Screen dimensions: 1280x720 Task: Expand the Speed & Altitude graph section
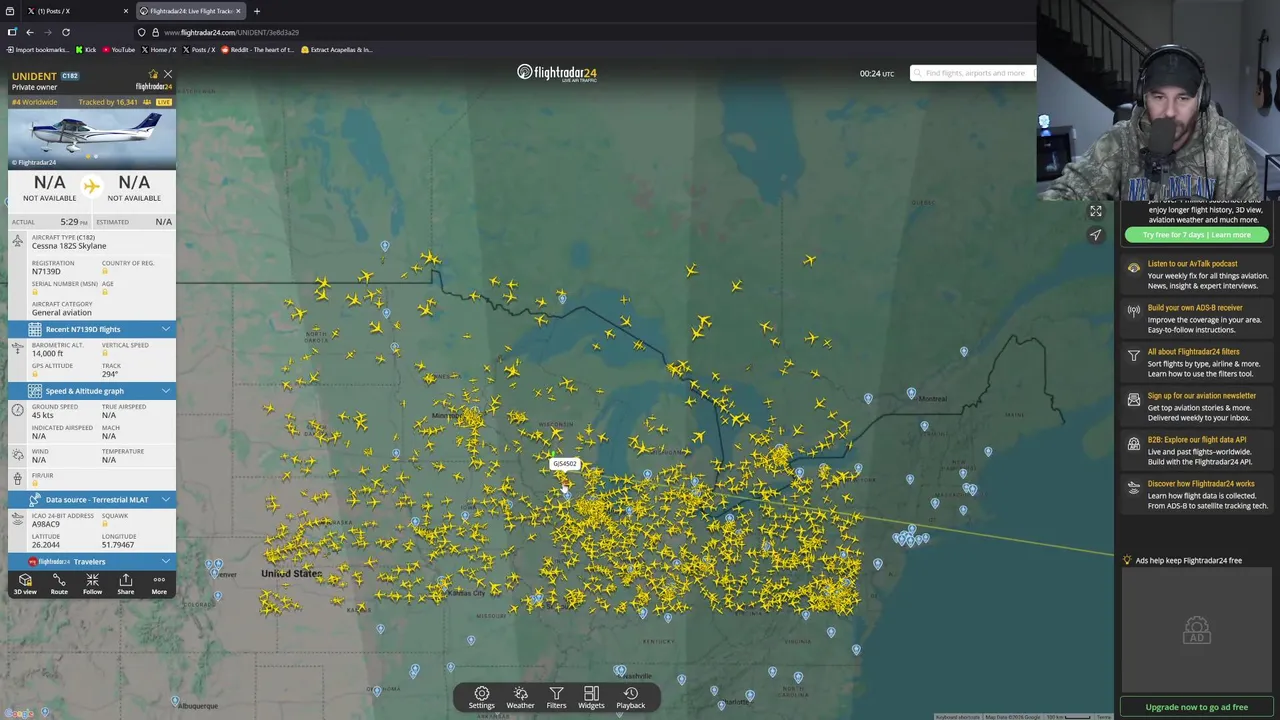click(92, 391)
